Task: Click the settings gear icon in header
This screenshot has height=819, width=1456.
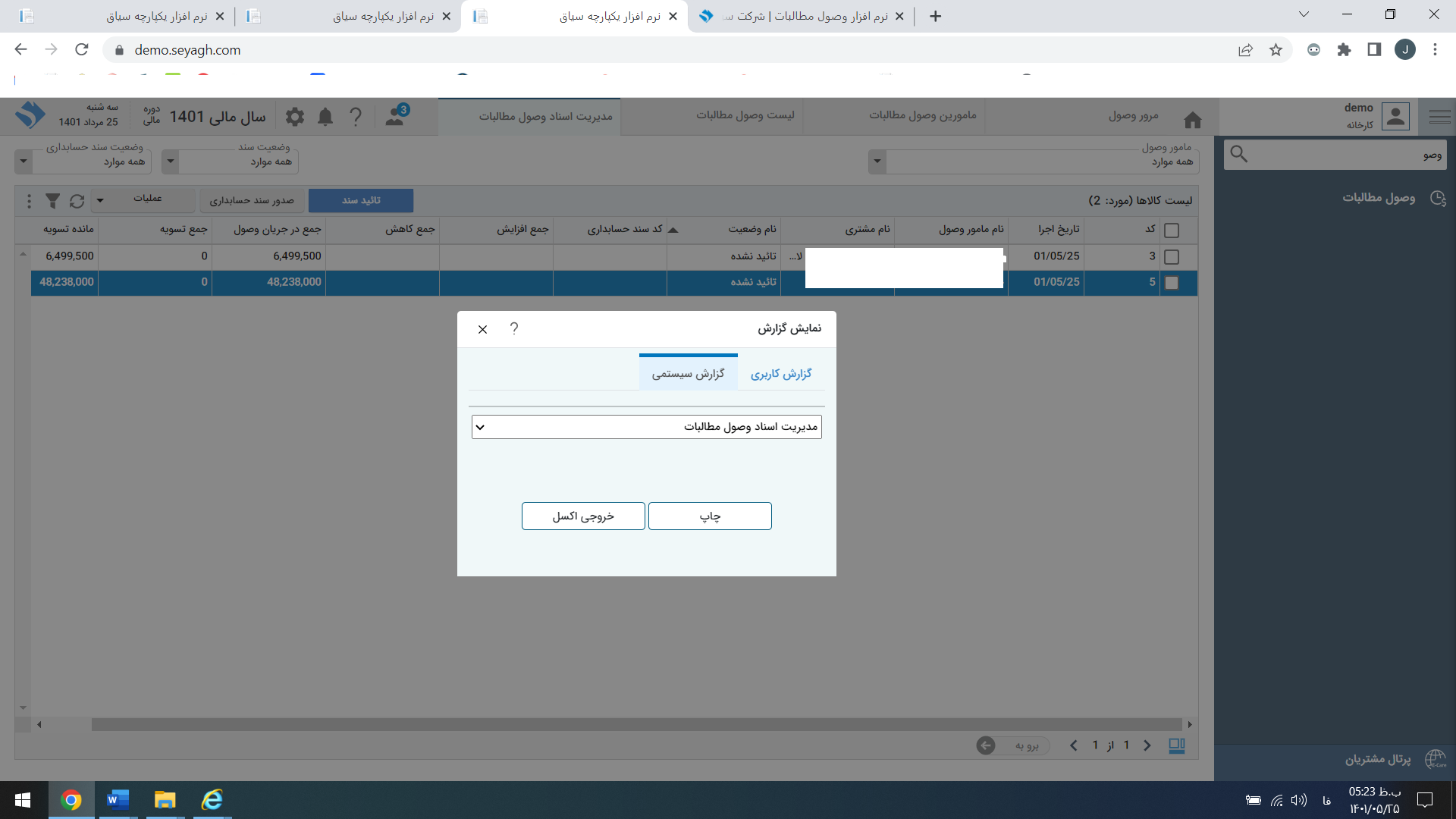Action: click(x=295, y=116)
